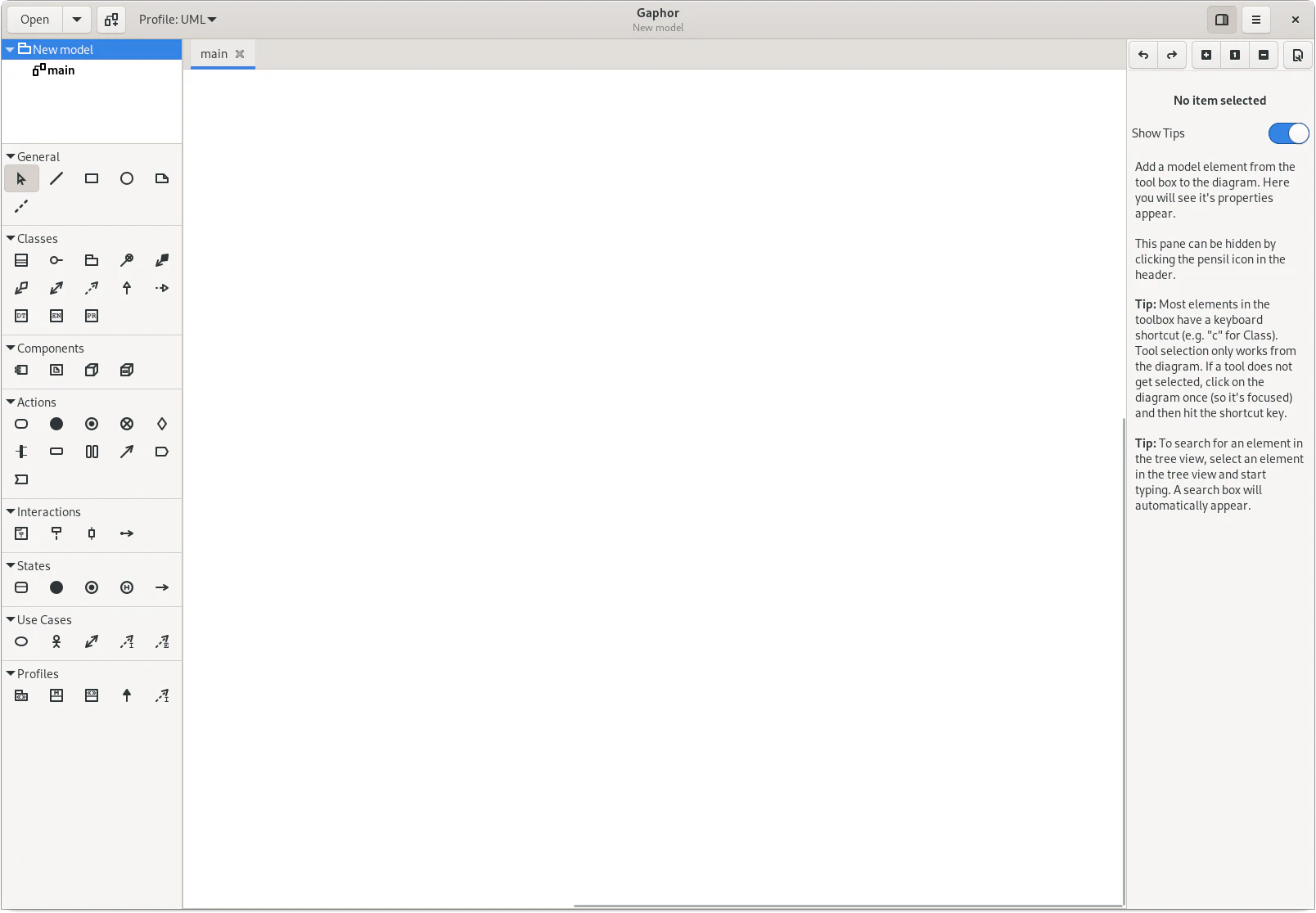Select the History pseudostate tool in States

point(127,587)
